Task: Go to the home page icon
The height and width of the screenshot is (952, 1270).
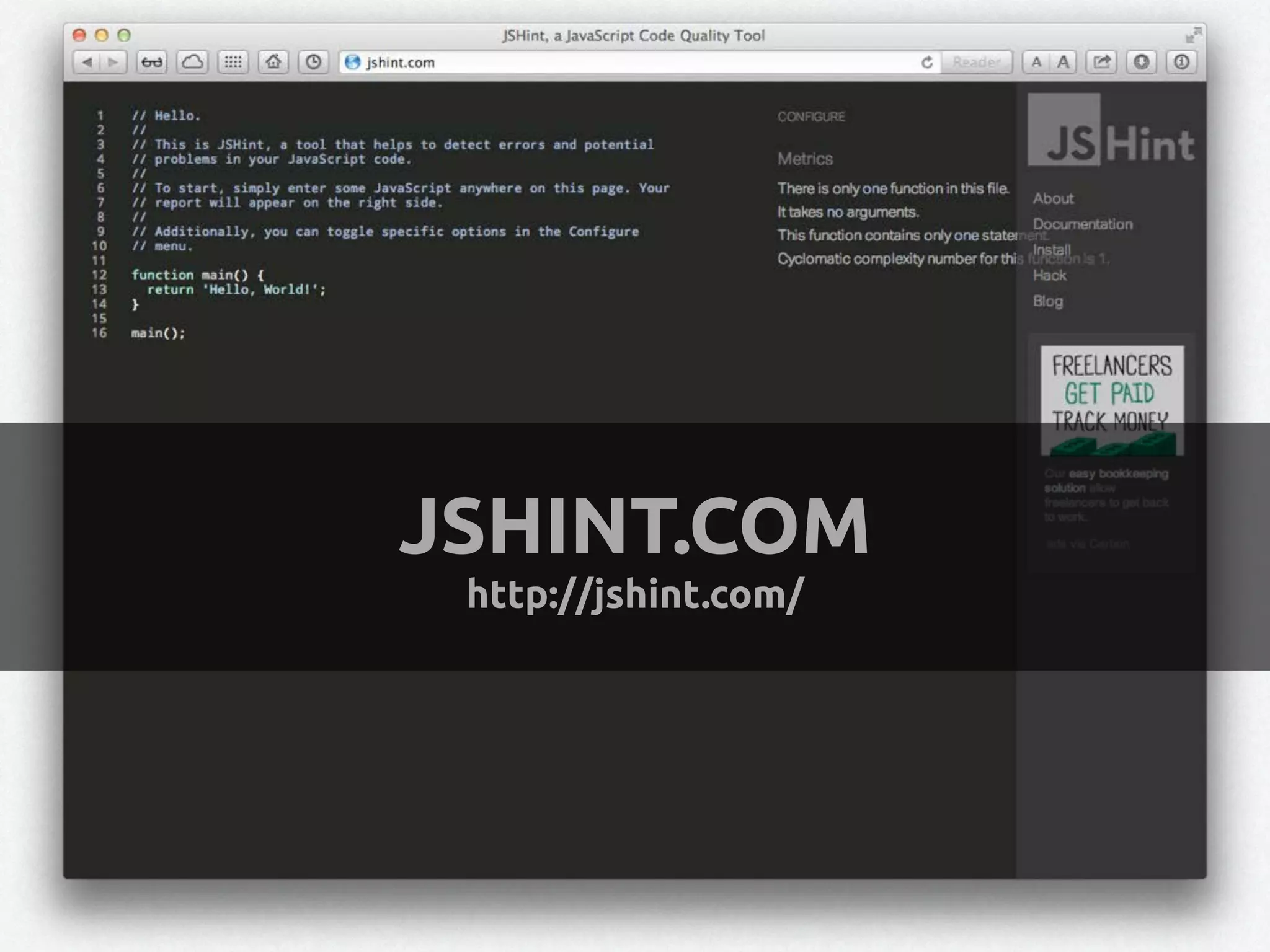Action: click(x=273, y=62)
